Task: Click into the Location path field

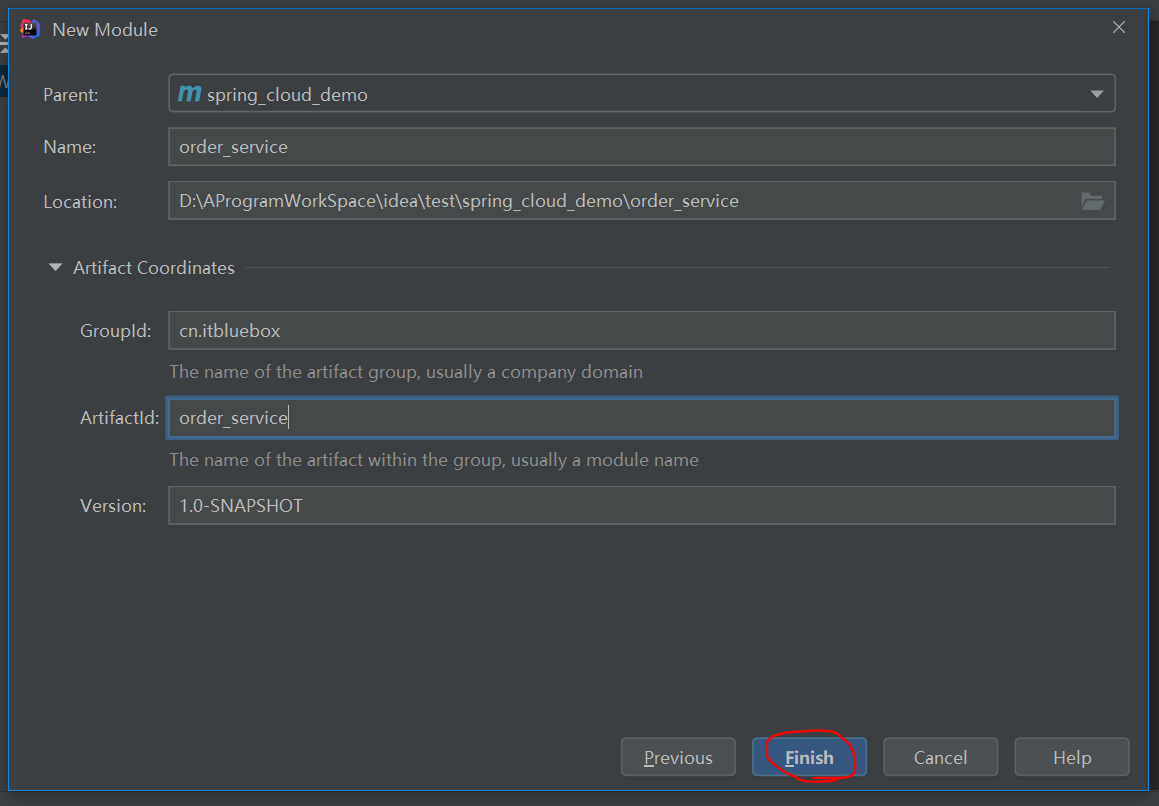Action: coord(620,201)
